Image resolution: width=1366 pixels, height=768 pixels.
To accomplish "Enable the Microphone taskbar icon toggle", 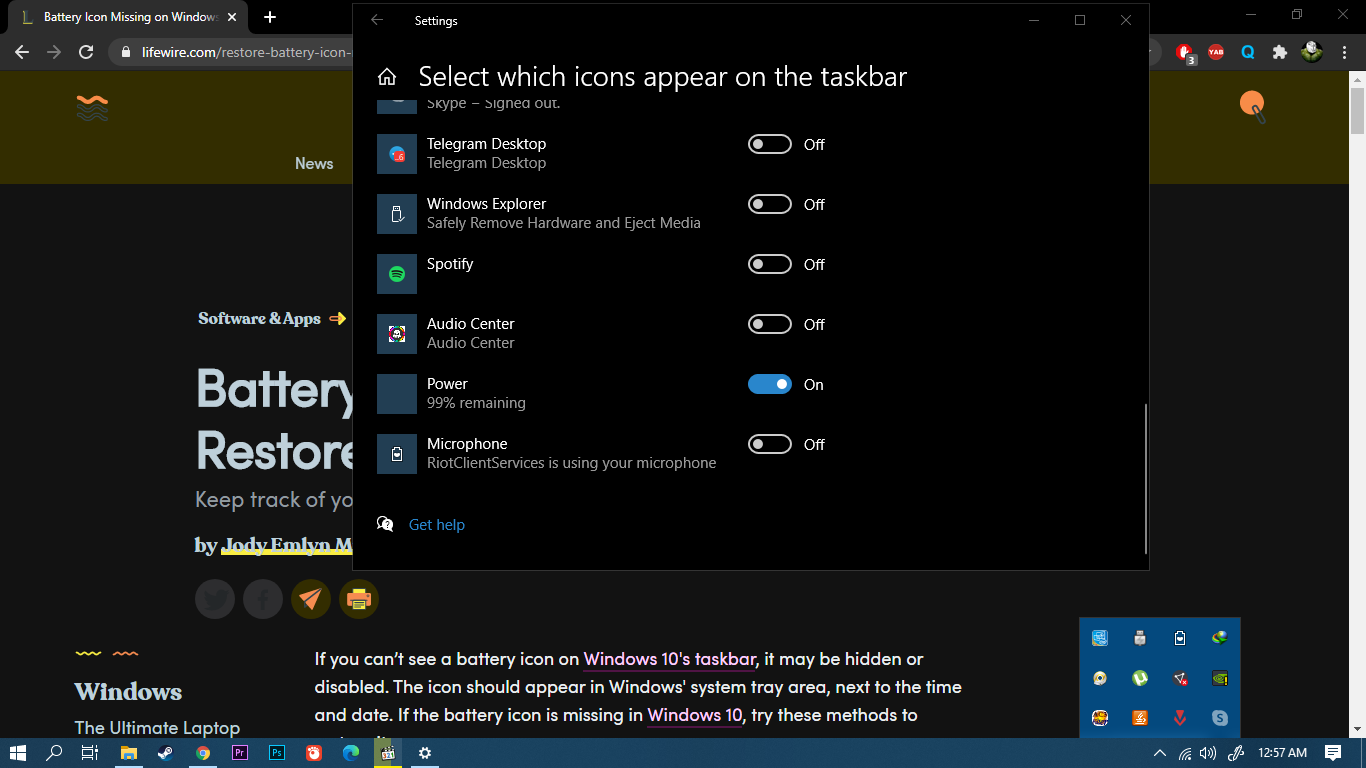I will [770, 444].
